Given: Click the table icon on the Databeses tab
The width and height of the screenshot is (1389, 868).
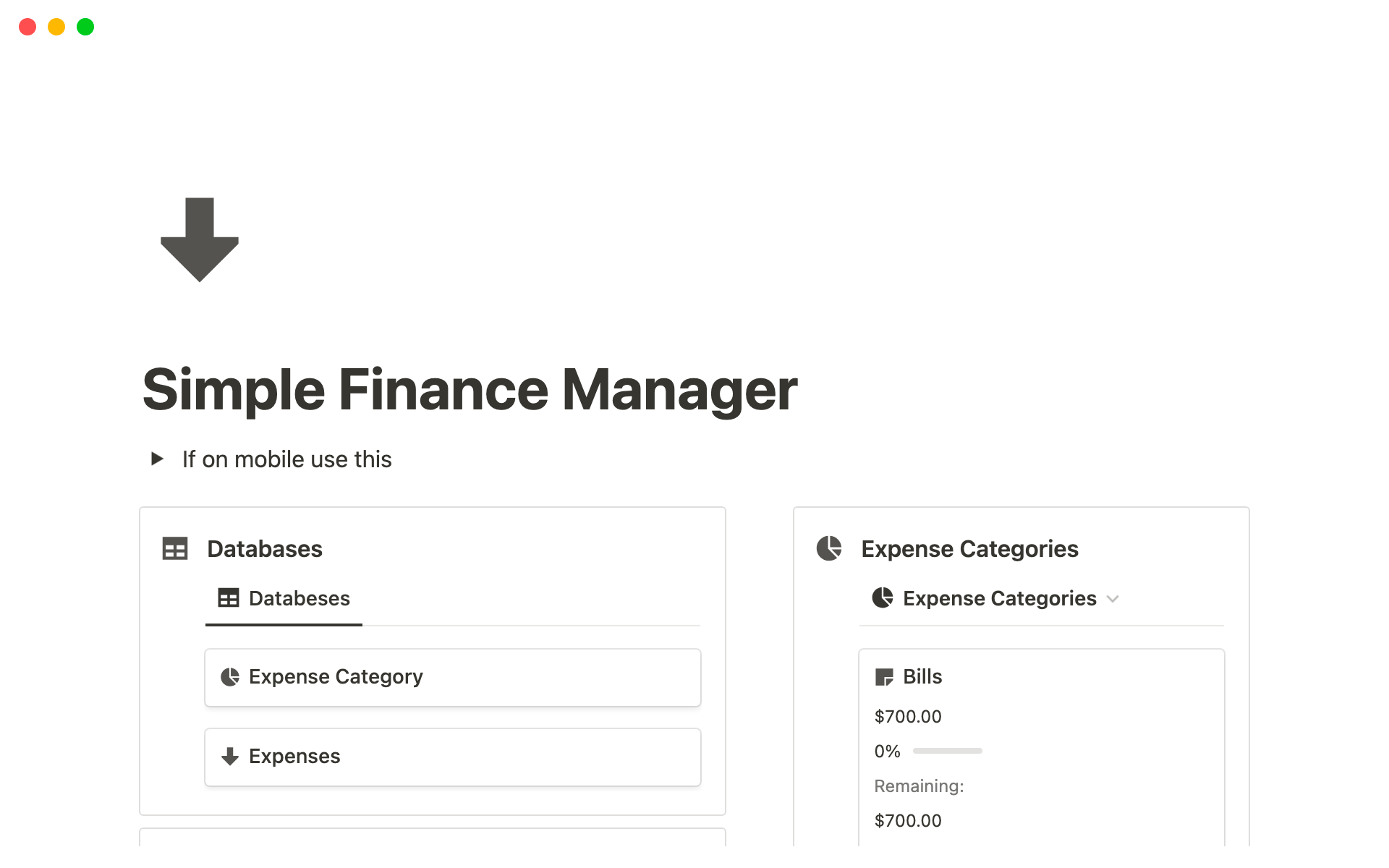Looking at the screenshot, I should click(228, 598).
